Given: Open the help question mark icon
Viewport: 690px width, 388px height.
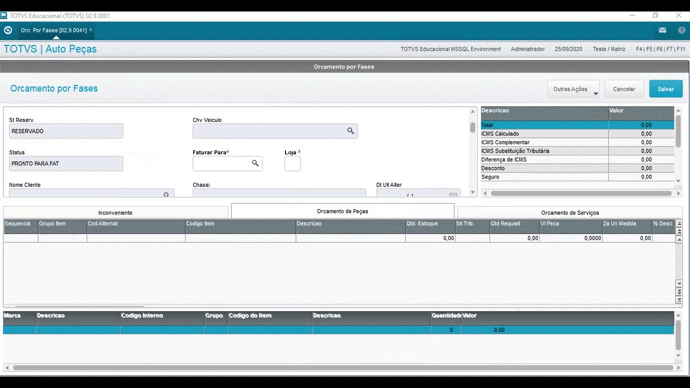Looking at the screenshot, I should point(682,30).
